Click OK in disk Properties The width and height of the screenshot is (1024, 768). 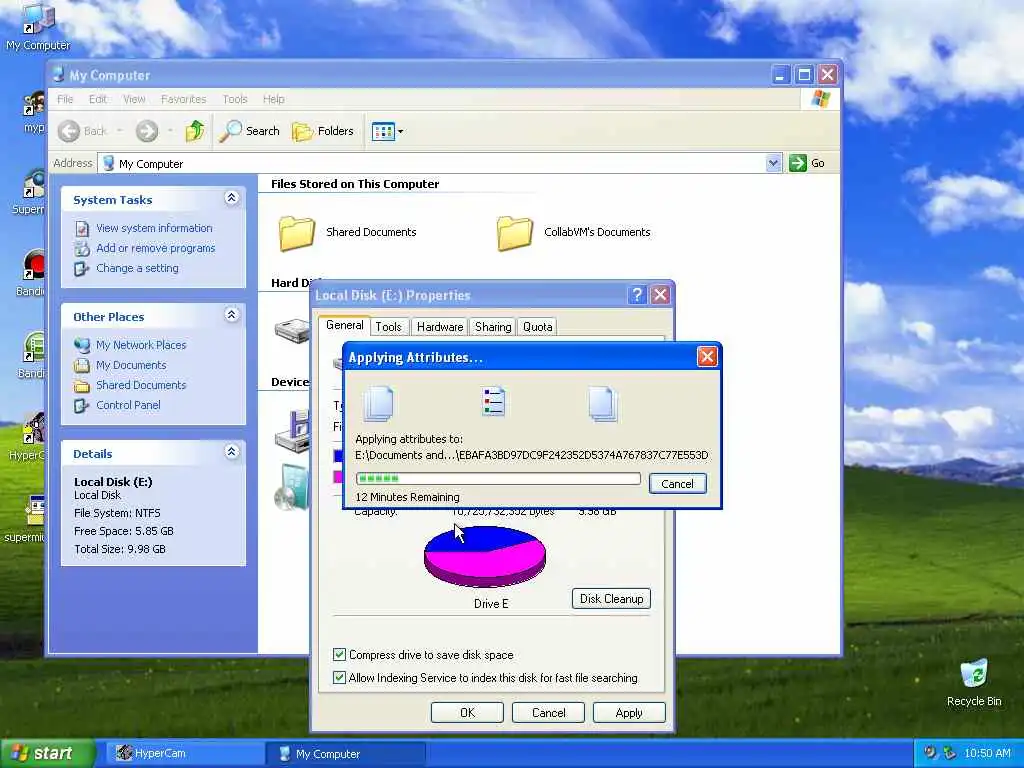(467, 712)
